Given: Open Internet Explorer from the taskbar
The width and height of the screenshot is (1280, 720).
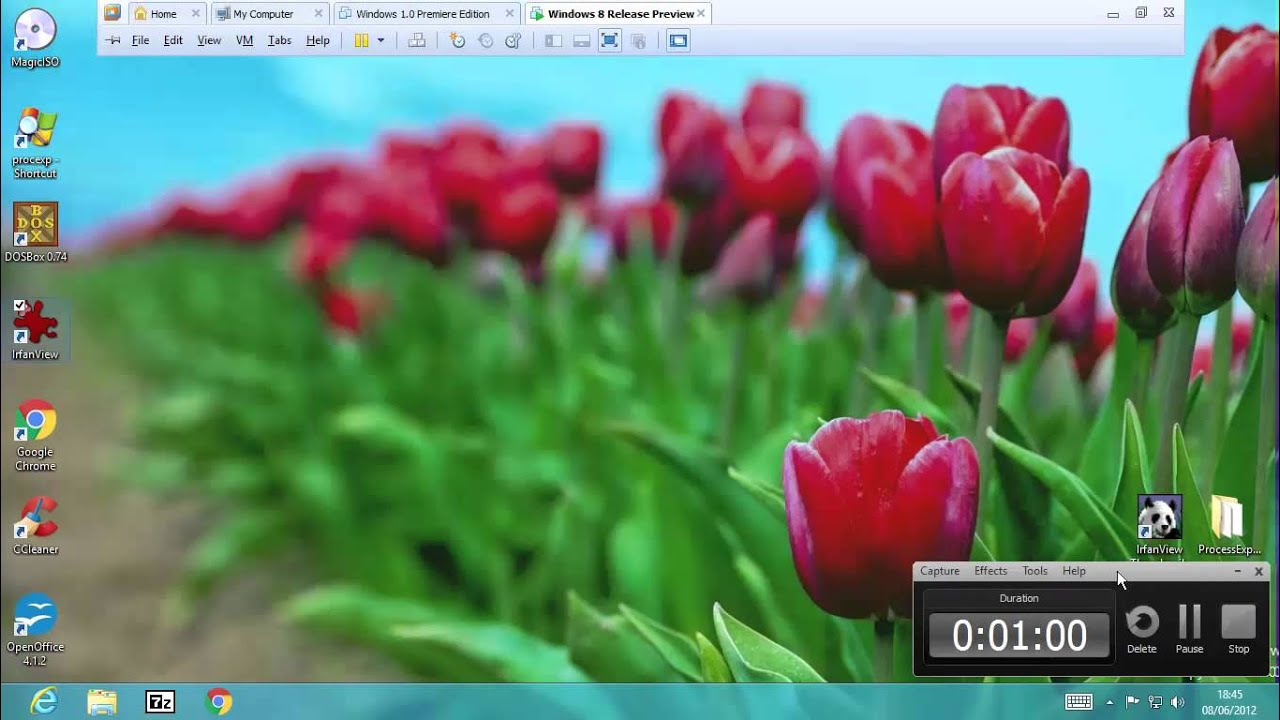Looking at the screenshot, I should [44, 702].
